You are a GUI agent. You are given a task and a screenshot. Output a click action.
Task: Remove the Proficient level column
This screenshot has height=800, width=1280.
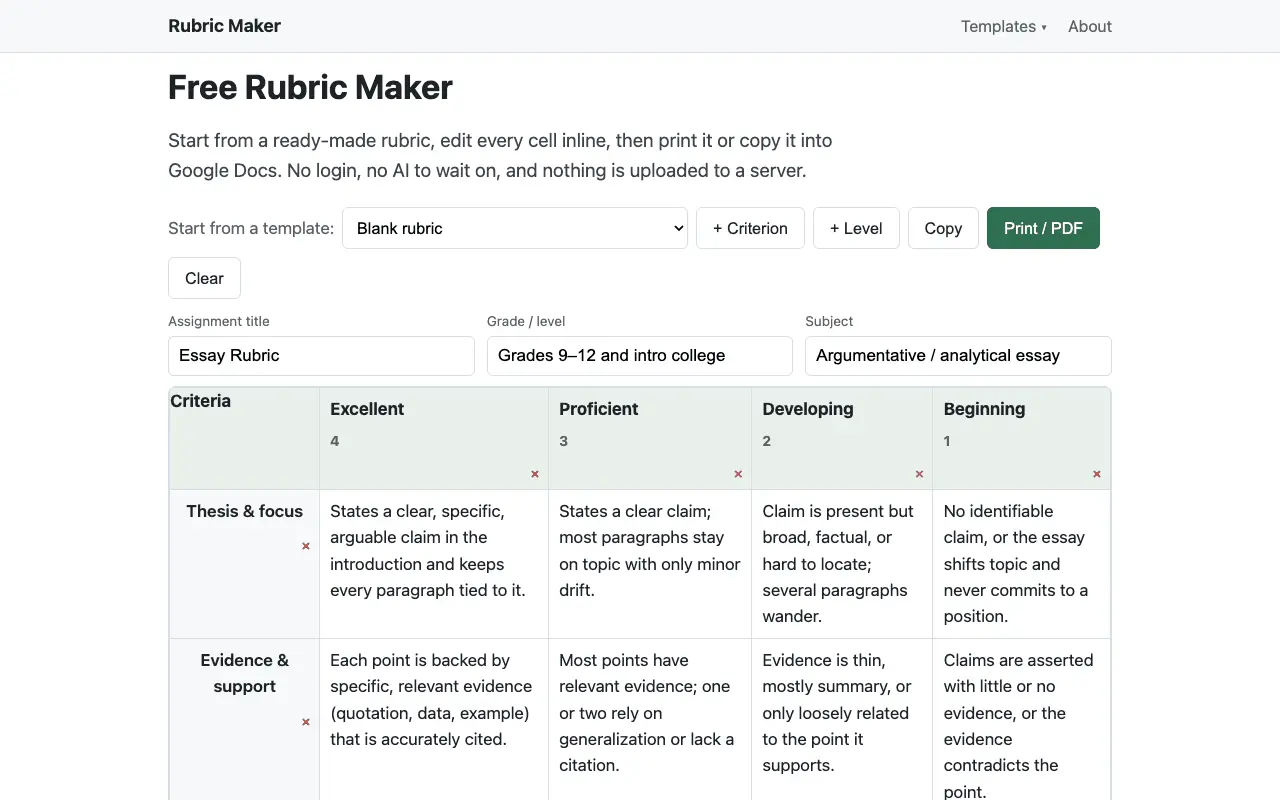point(738,474)
